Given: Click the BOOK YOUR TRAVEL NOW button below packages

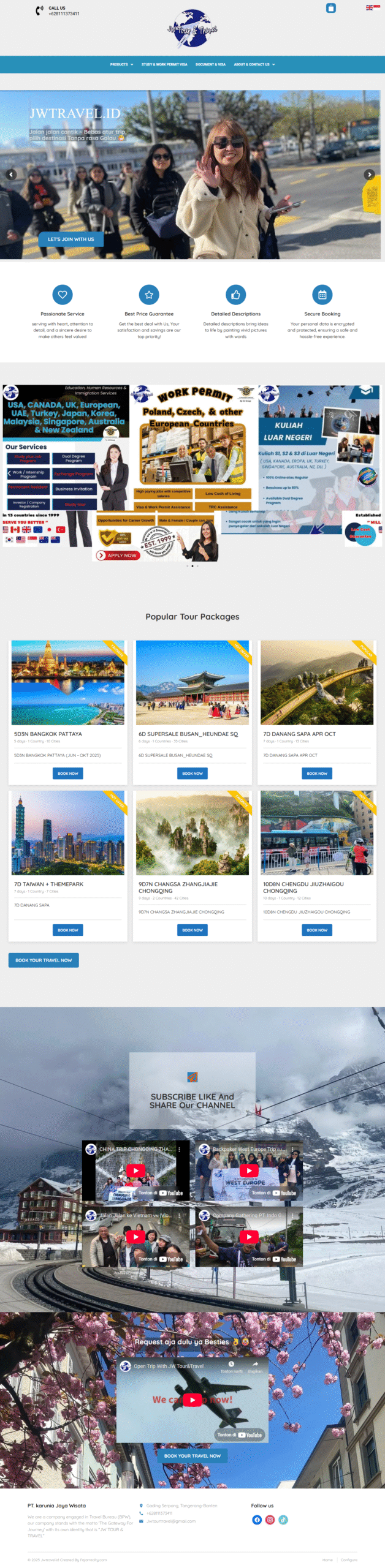Looking at the screenshot, I should point(44,960).
